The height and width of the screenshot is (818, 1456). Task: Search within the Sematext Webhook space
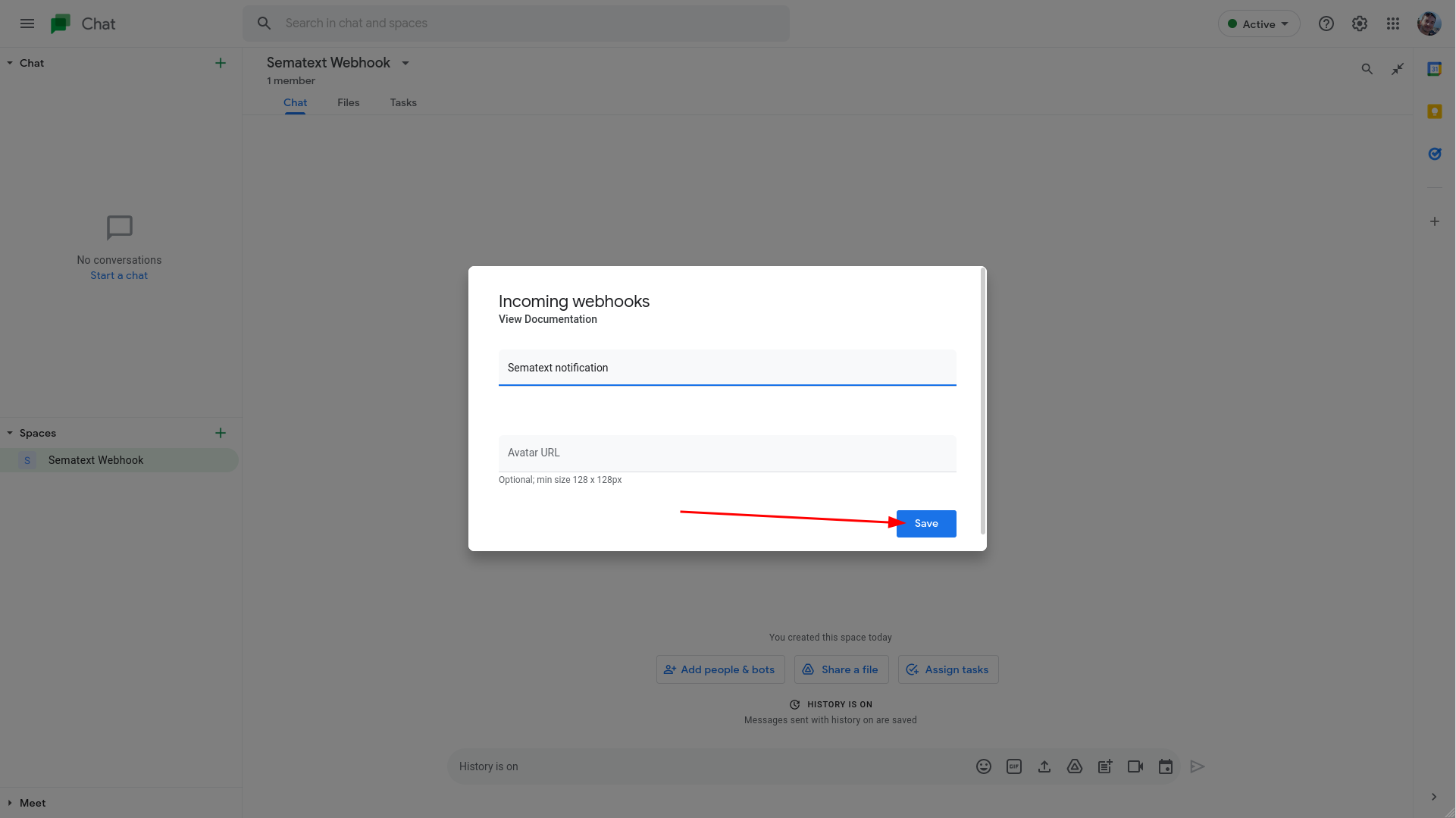(x=1367, y=69)
